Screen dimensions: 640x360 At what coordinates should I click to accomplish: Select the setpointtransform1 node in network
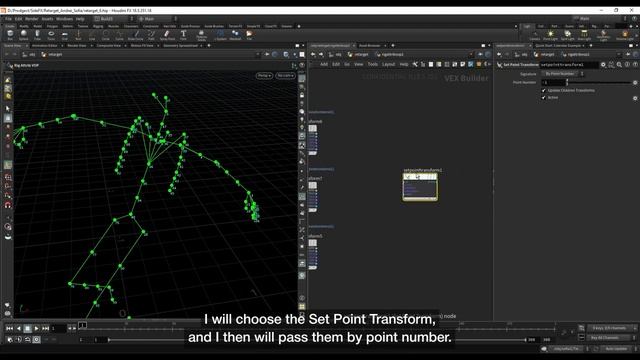(420, 187)
